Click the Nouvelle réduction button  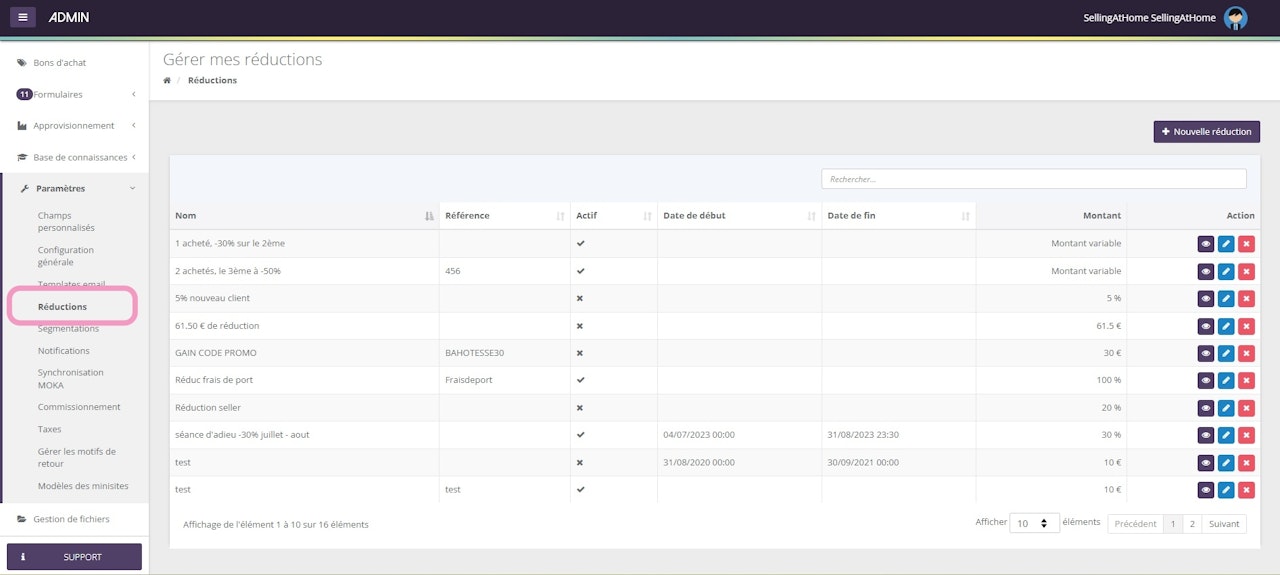(x=1206, y=132)
